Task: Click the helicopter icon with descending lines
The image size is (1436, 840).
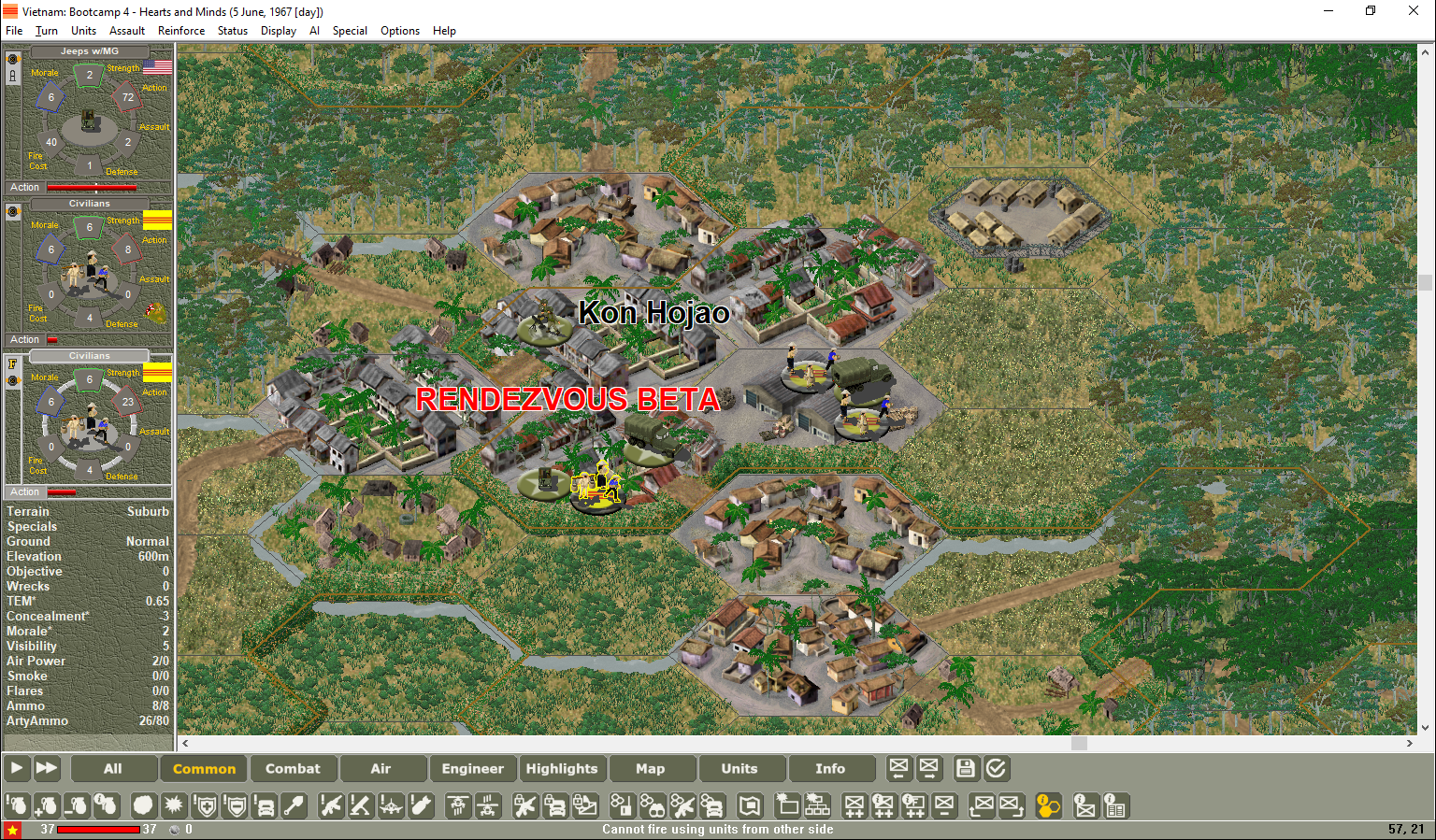Action: point(487,805)
